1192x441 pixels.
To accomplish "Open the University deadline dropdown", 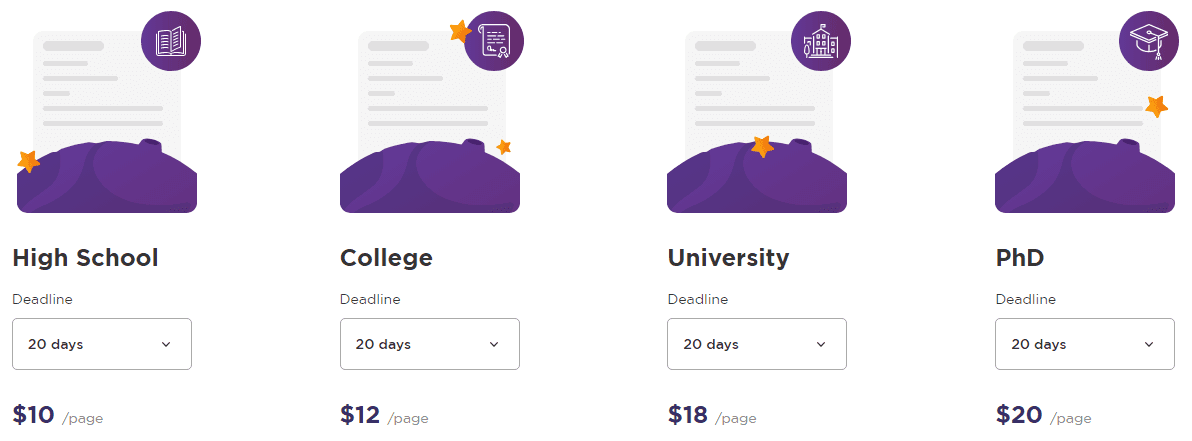I will pyautogui.click(x=757, y=344).
